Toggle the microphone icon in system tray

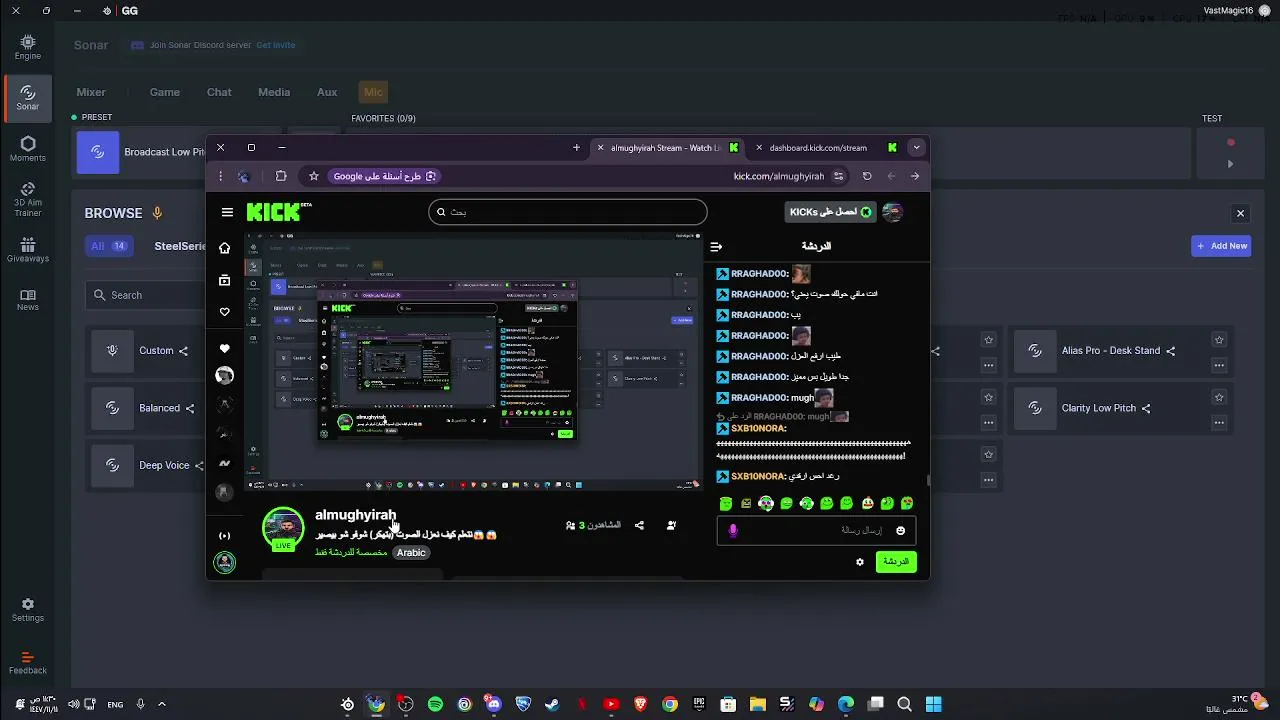coord(140,704)
